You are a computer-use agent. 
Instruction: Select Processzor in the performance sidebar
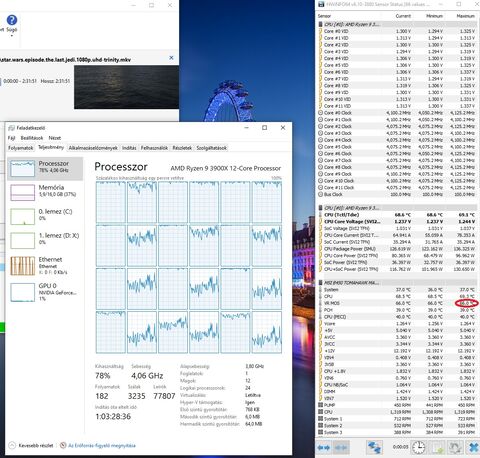(x=45, y=168)
